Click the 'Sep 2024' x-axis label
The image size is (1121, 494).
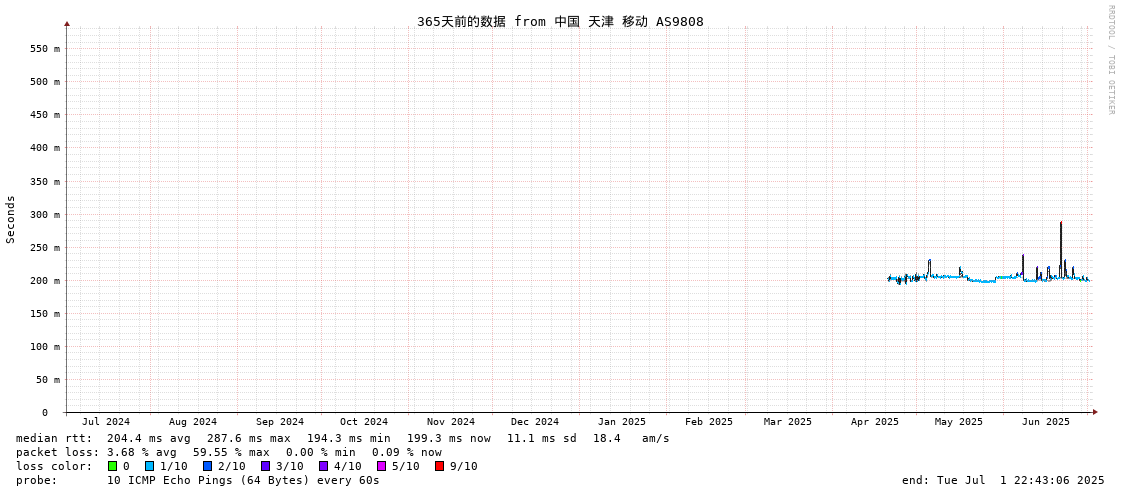pos(280,422)
